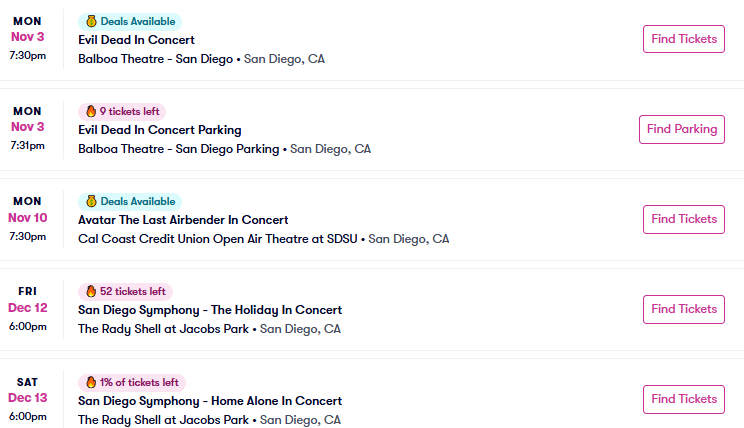Image resolution: width=744 pixels, height=428 pixels.
Task: Click flame icon beside 1% of tickets left
Action: coord(90,381)
